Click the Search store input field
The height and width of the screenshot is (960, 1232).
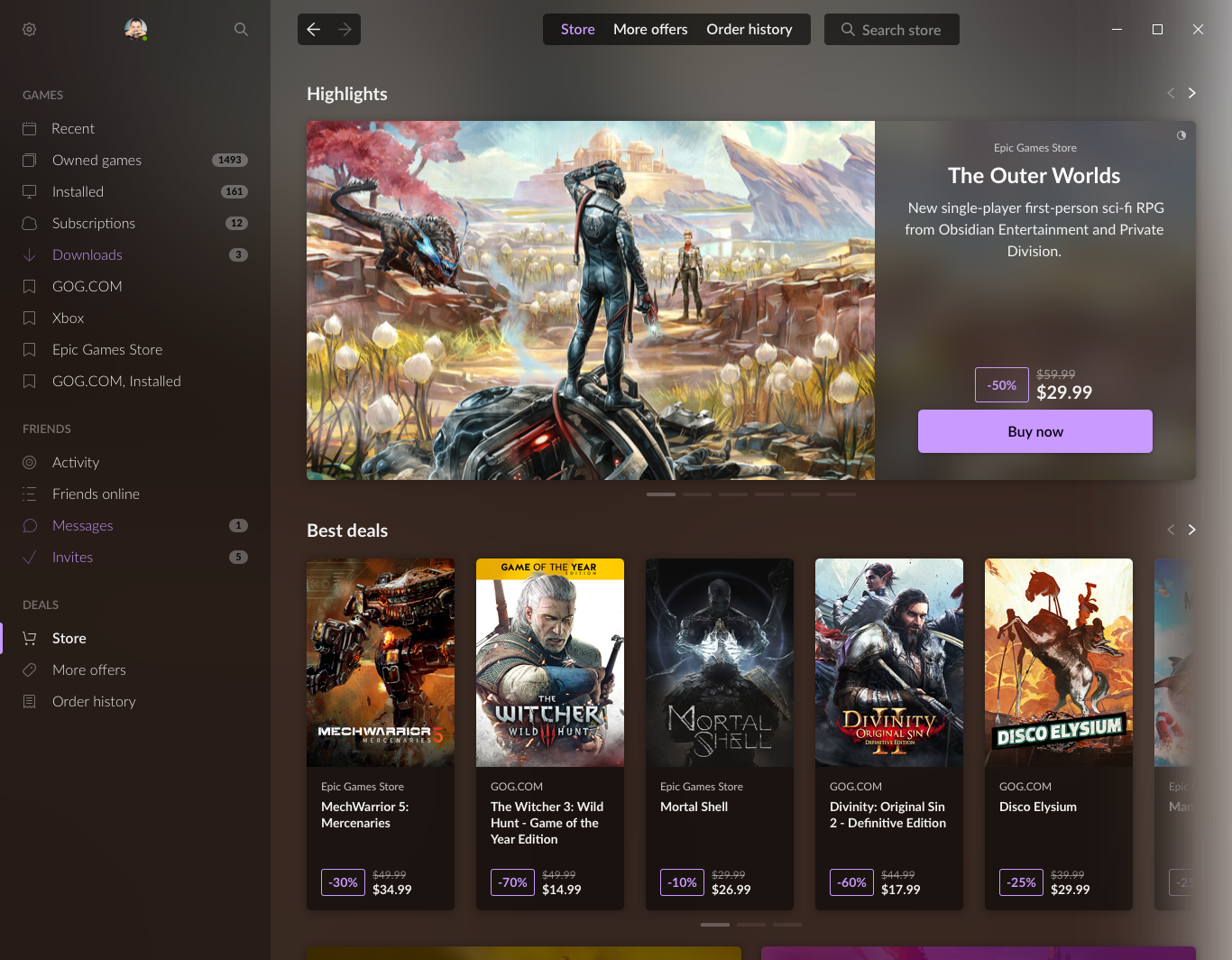point(891,29)
